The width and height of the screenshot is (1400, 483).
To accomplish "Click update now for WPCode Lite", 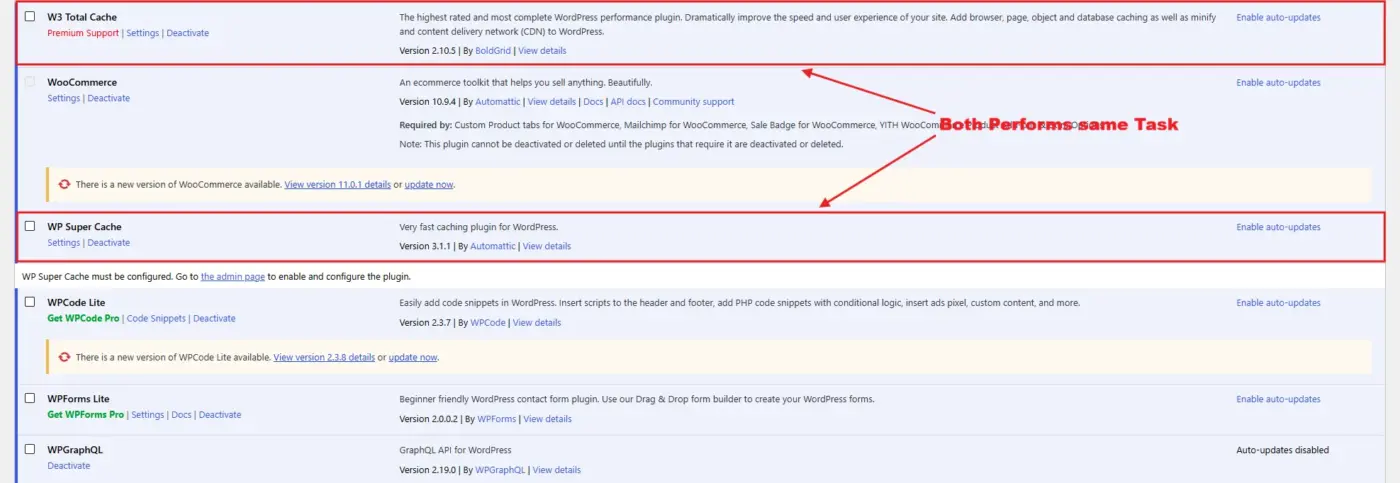I will click(414, 357).
